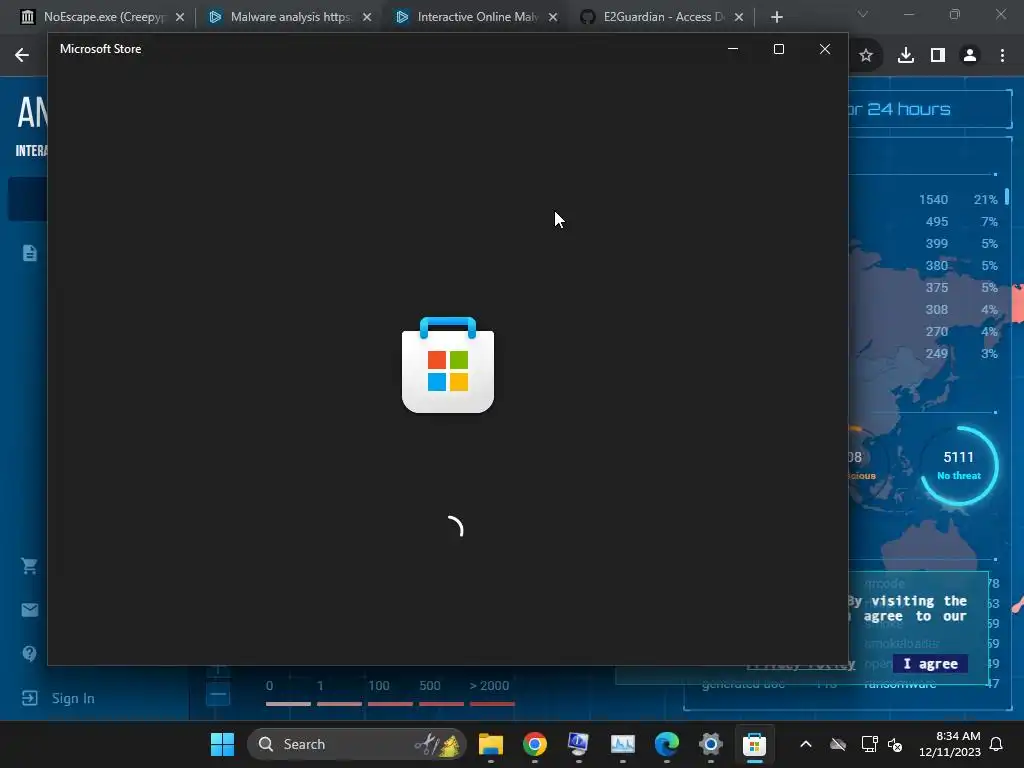
Task: Open the monitor app icon next to Chrome
Action: [578, 744]
